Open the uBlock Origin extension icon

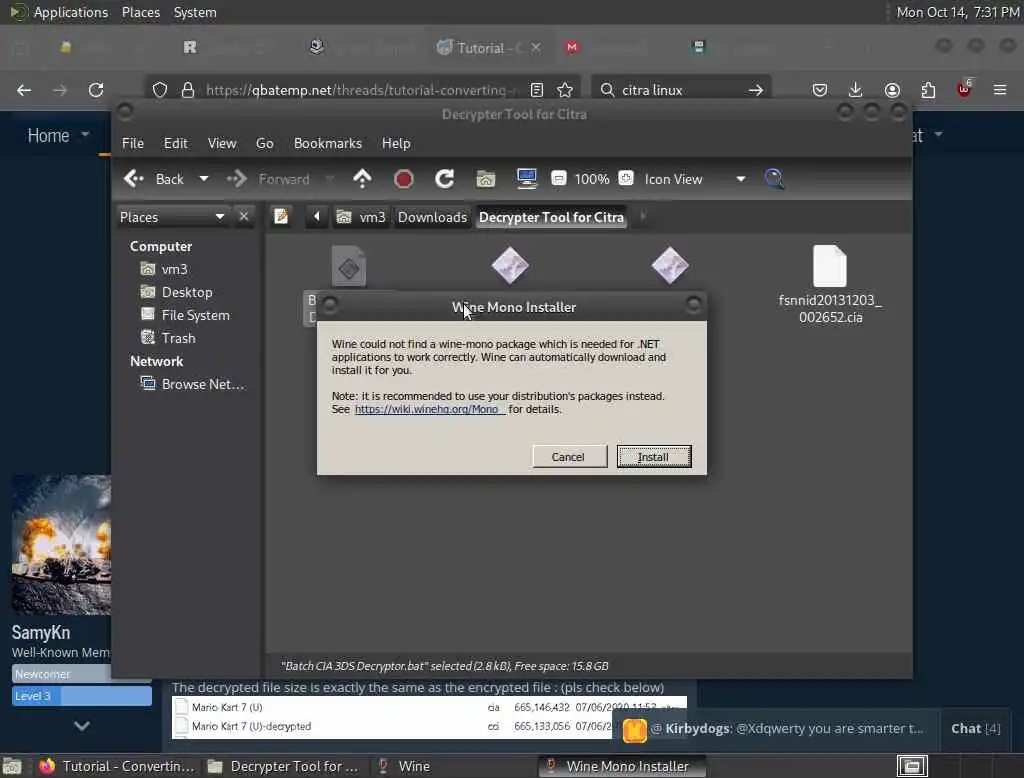click(964, 89)
